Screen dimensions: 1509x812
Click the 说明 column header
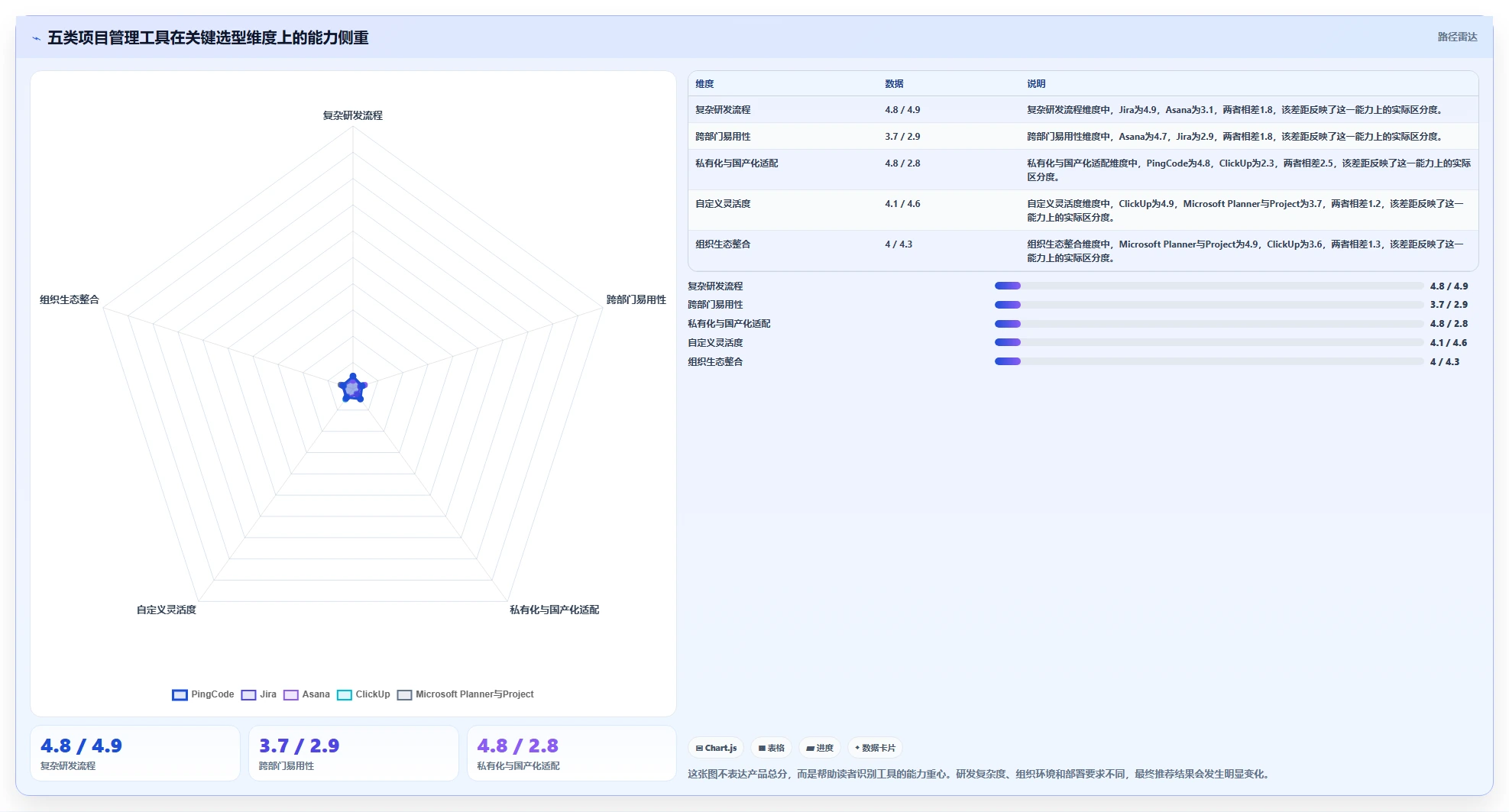point(1036,84)
